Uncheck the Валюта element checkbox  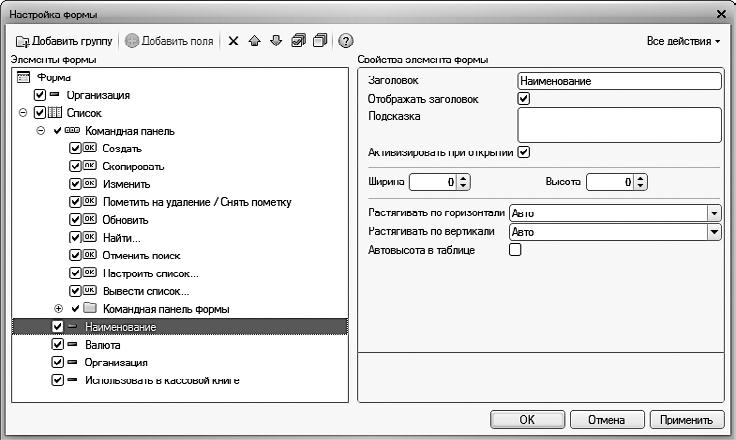pos(57,344)
